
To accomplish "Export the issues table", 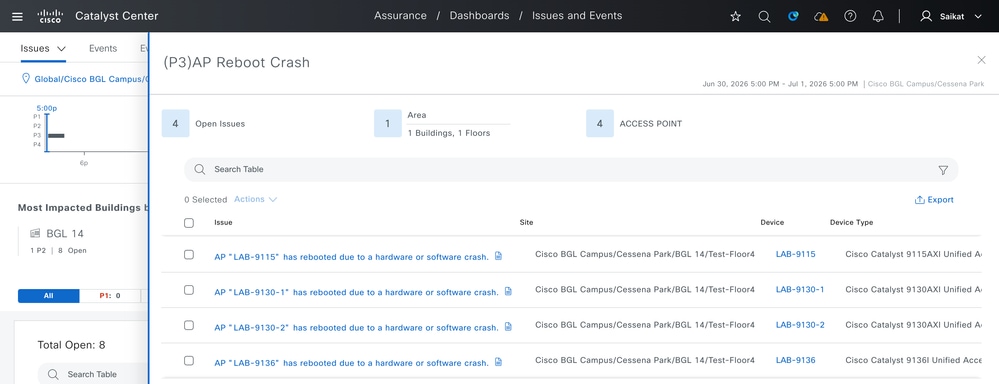I will click(x=934, y=200).
